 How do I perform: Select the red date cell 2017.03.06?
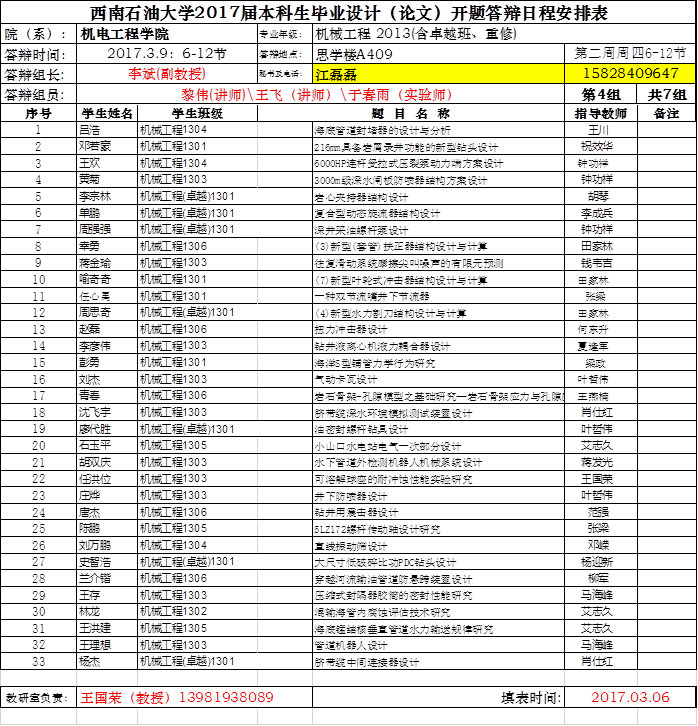point(631,696)
